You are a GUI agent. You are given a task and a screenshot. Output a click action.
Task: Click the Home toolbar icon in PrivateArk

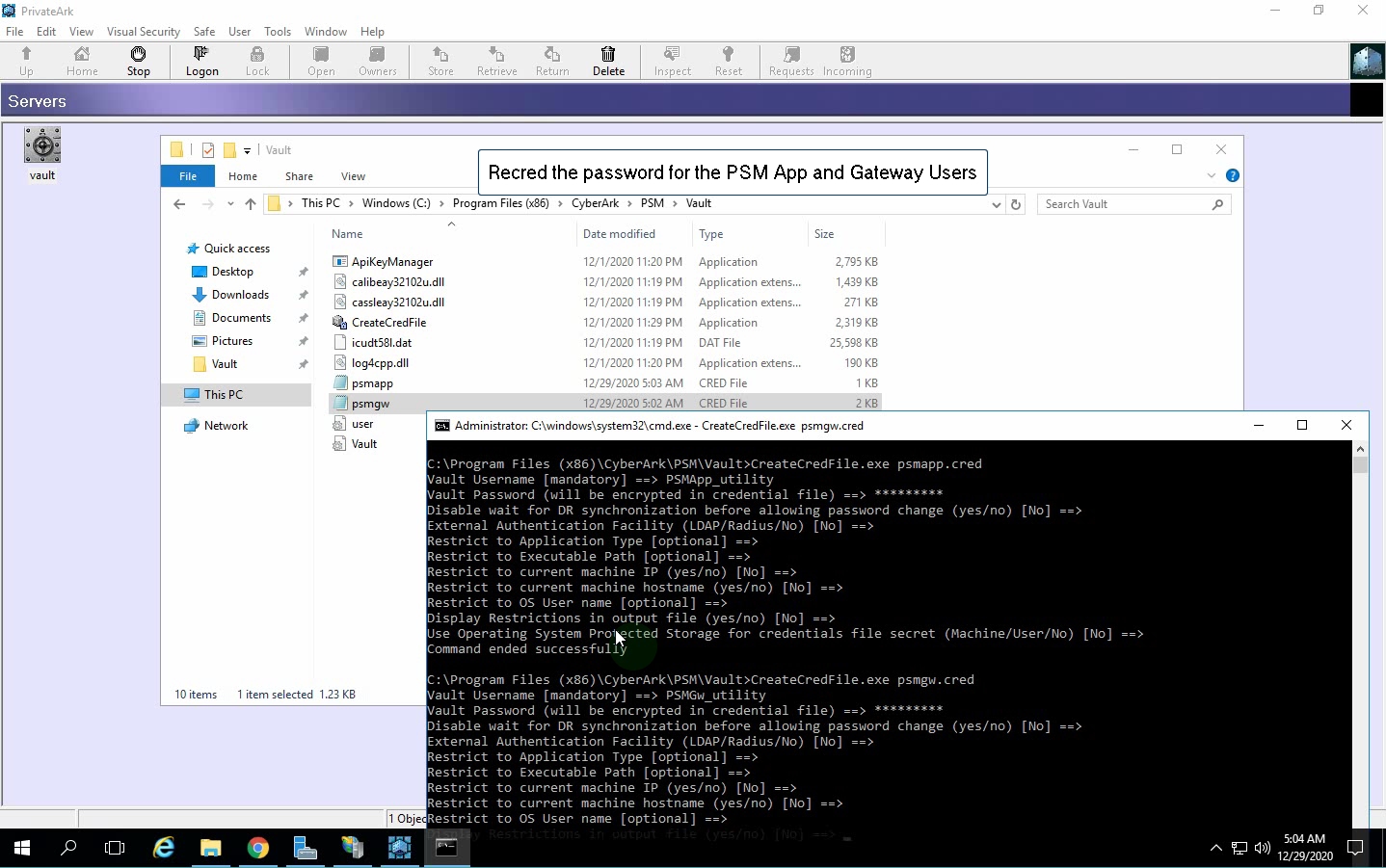coord(82,62)
